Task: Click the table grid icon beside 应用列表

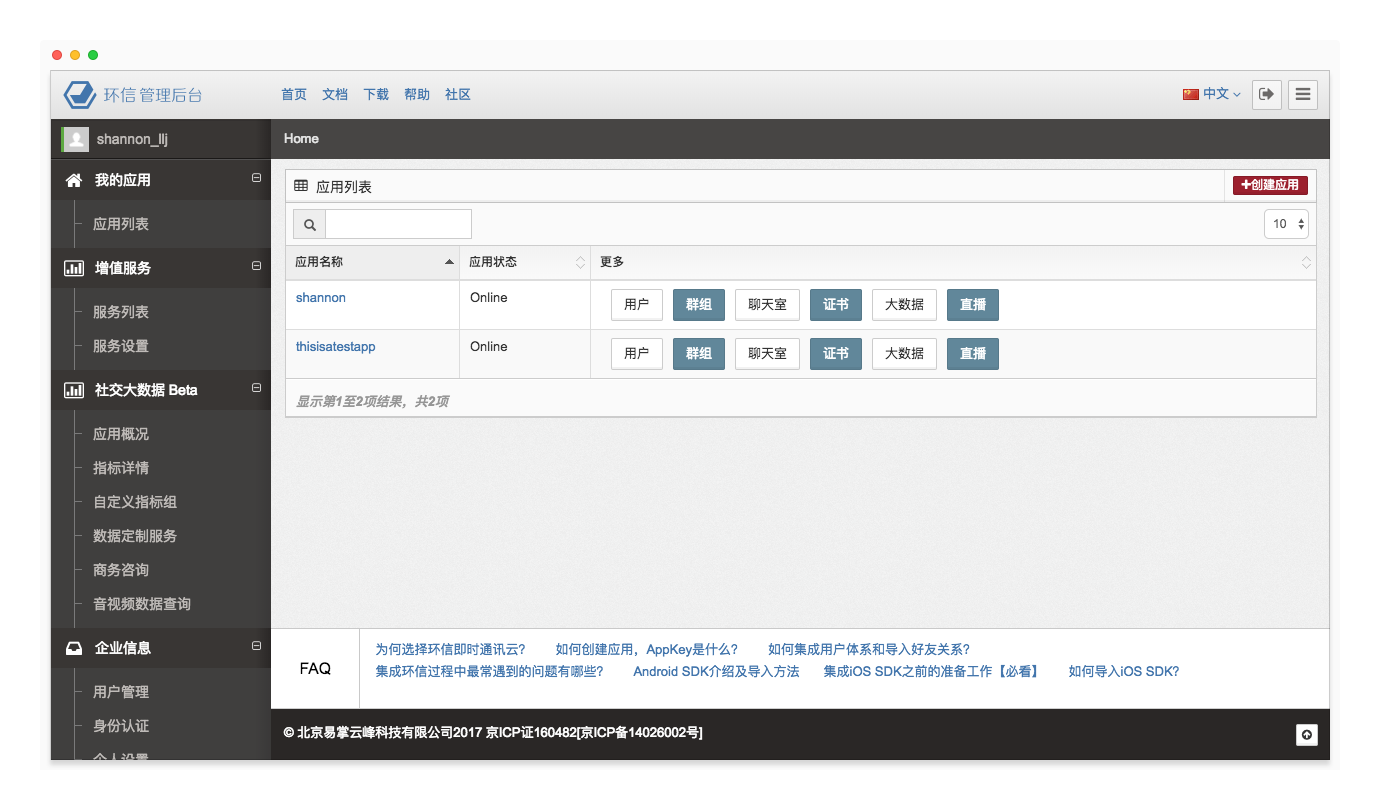Action: point(301,186)
